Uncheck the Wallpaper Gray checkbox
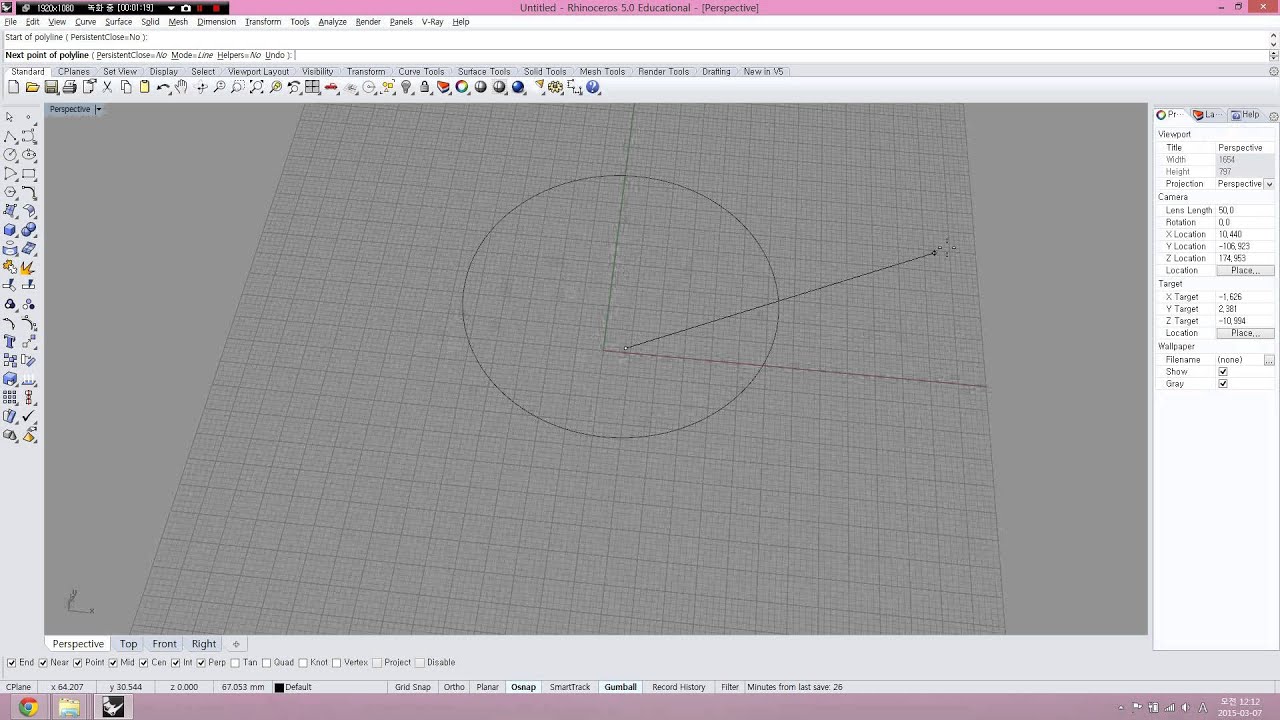This screenshot has height=720, width=1280. (x=1222, y=384)
